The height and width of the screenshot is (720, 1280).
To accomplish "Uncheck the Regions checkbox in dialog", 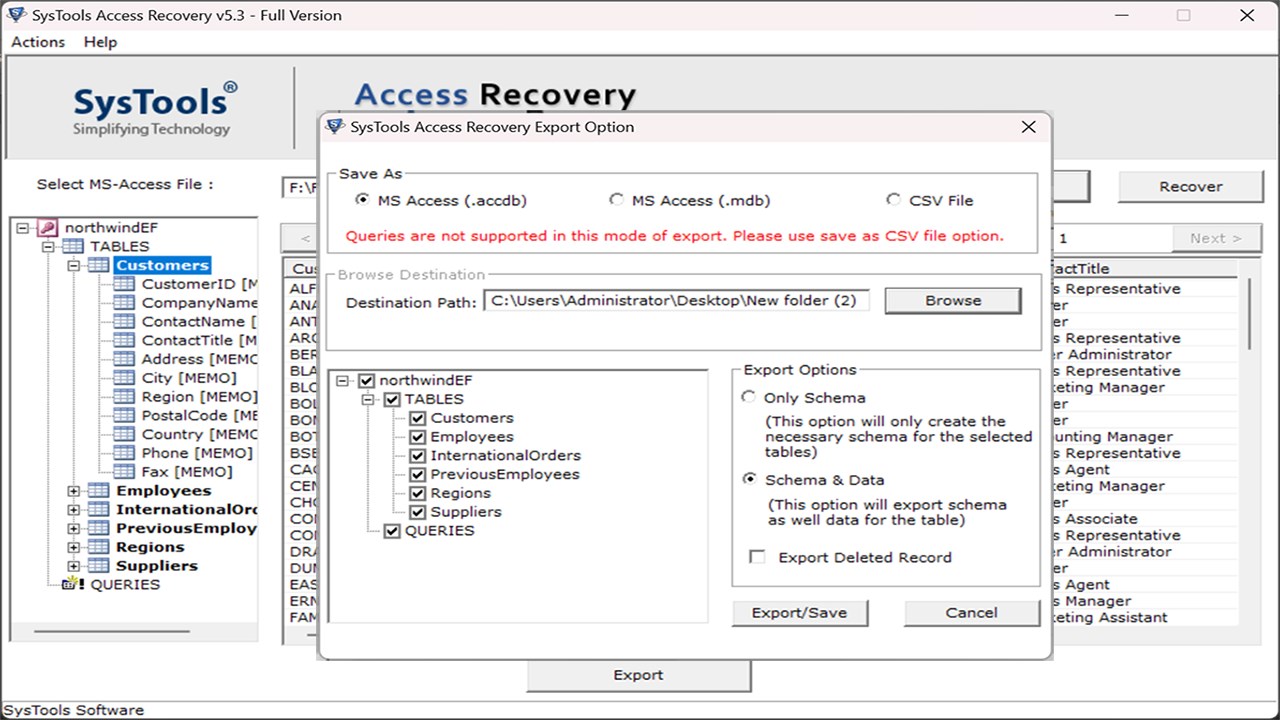I will pyautogui.click(x=418, y=493).
